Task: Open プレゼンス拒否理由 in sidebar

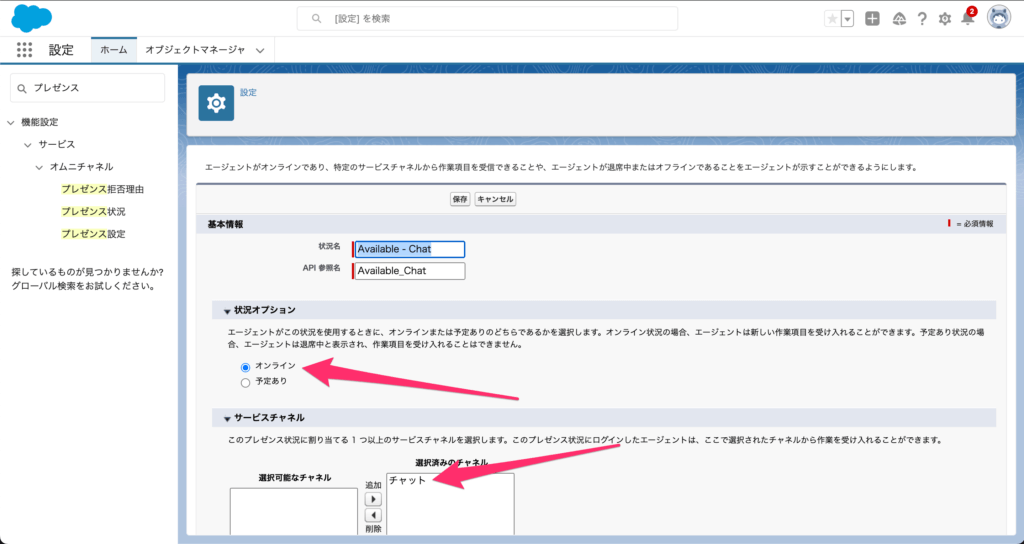Action: [103, 189]
